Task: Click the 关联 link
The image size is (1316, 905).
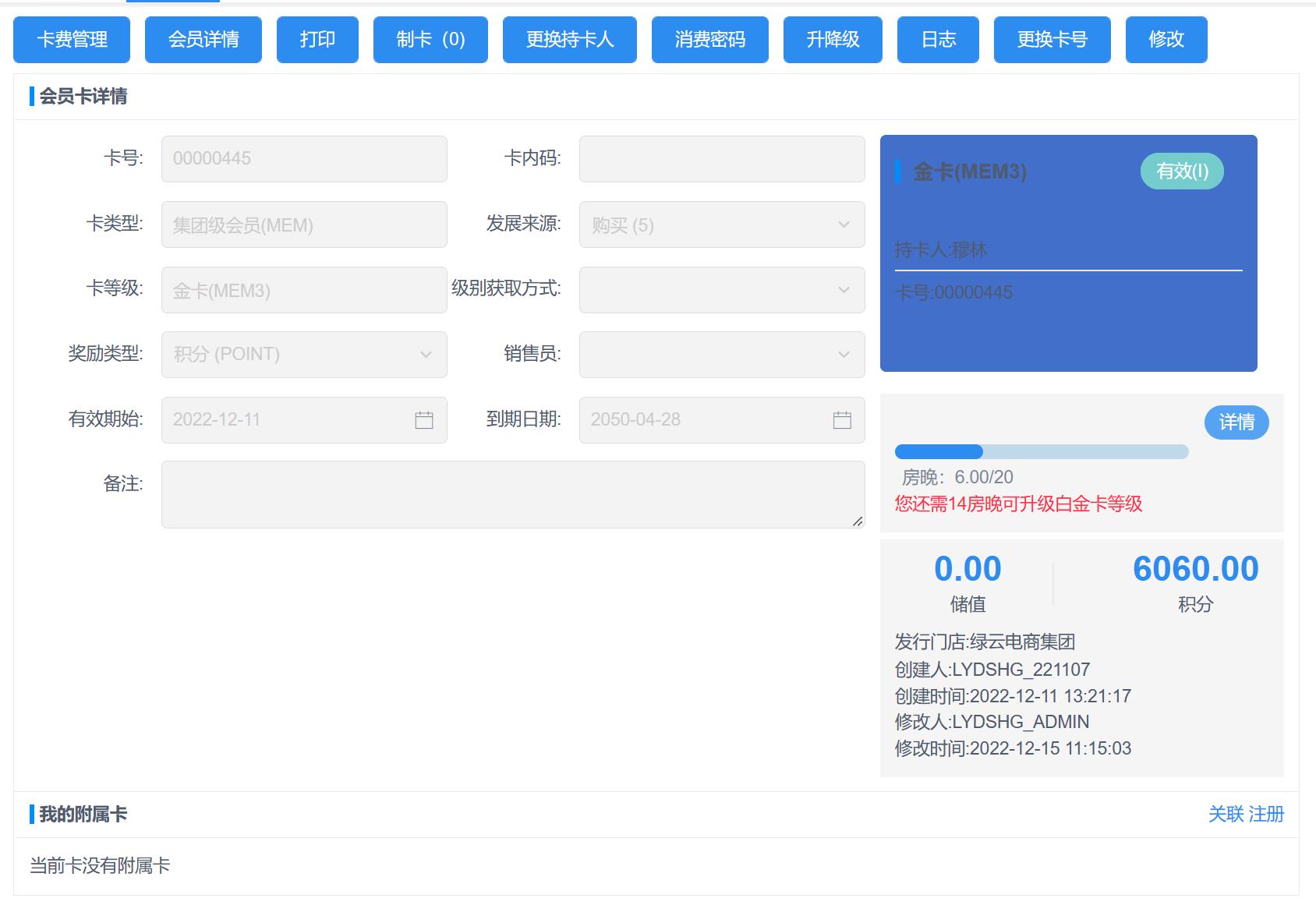Action: (x=1226, y=815)
